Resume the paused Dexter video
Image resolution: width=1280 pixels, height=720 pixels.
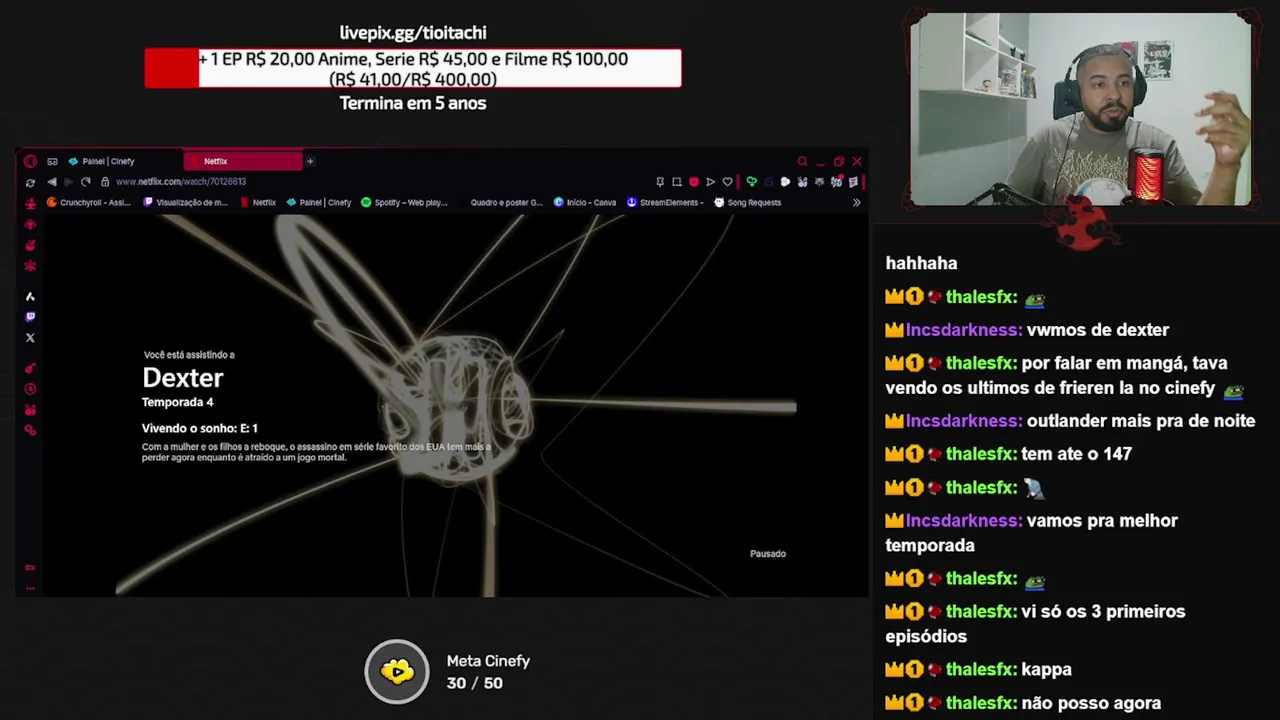456,405
